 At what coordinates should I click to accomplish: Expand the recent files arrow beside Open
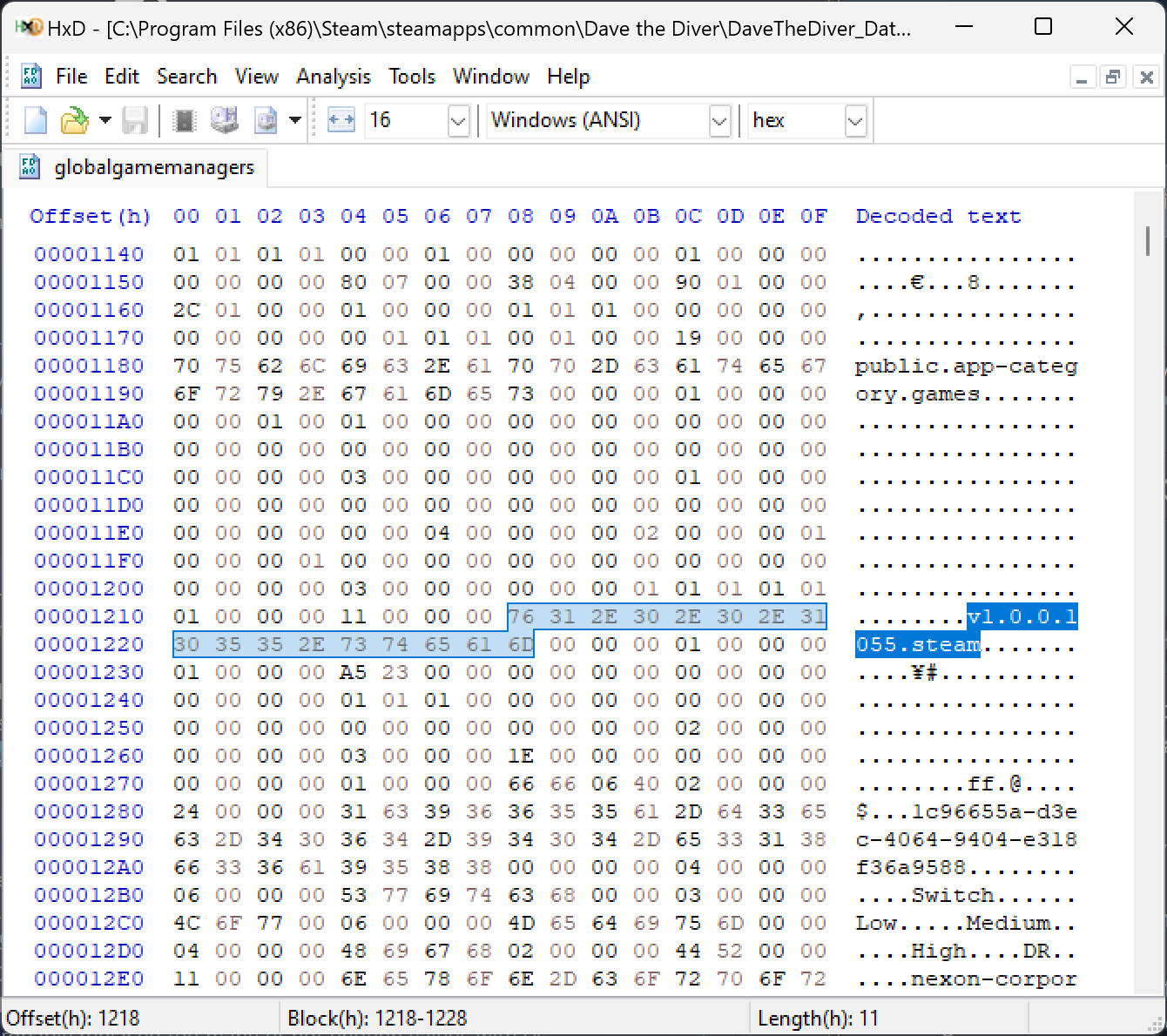click(105, 120)
